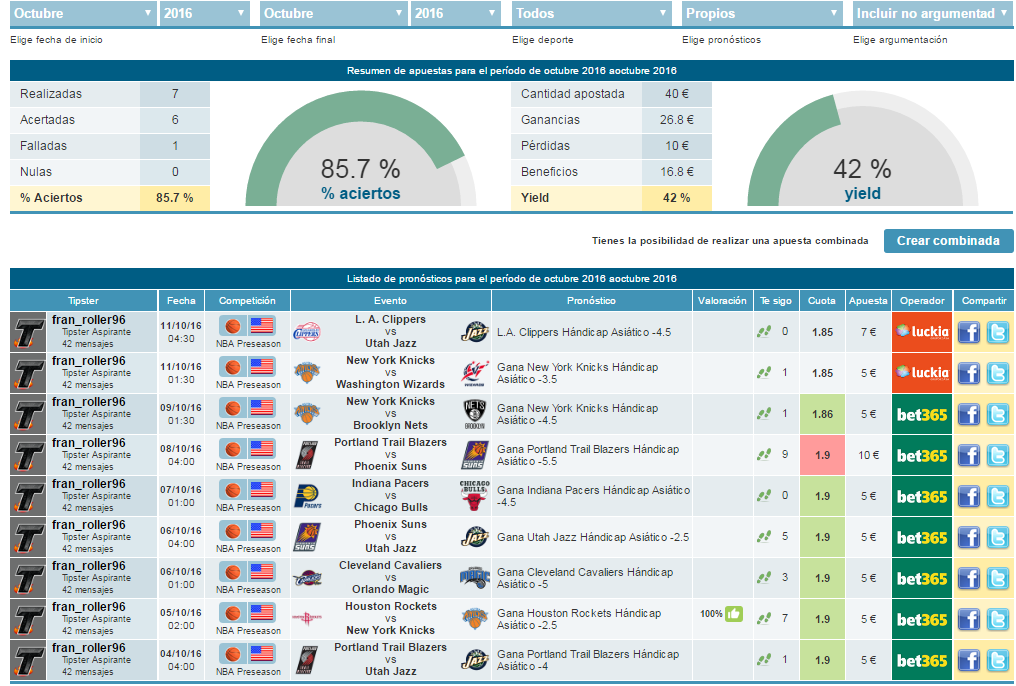
Task: Click the USA flag on Pacers vs Bulls row
Action: tap(262, 489)
